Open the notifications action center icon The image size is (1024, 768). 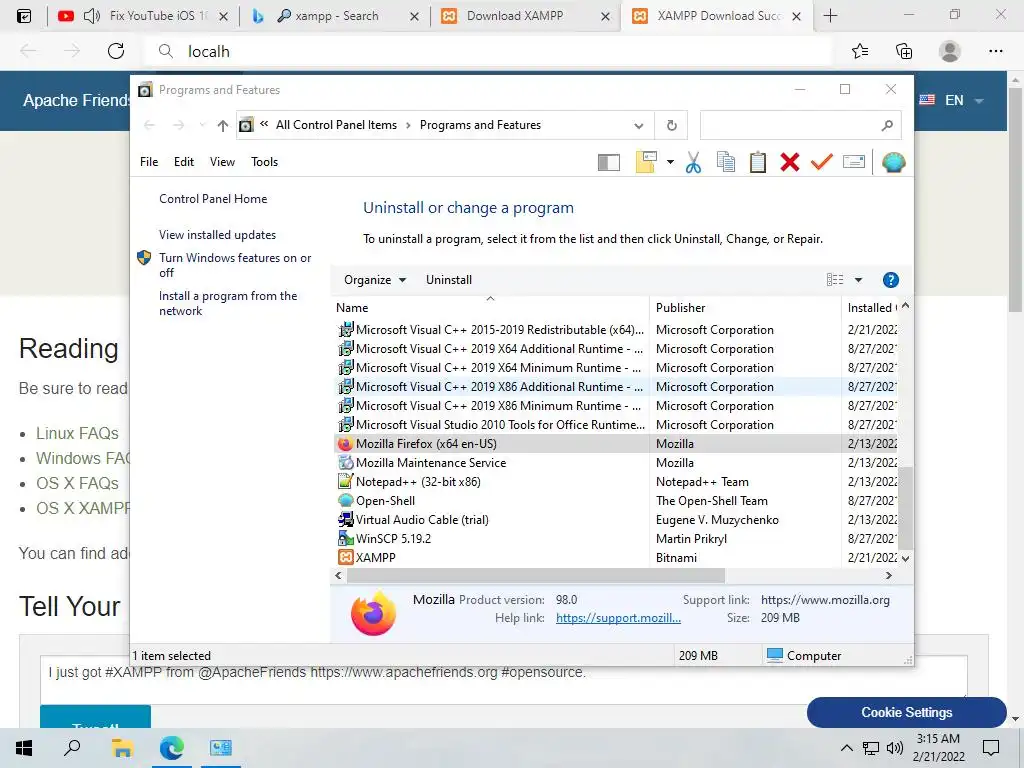click(991, 748)
